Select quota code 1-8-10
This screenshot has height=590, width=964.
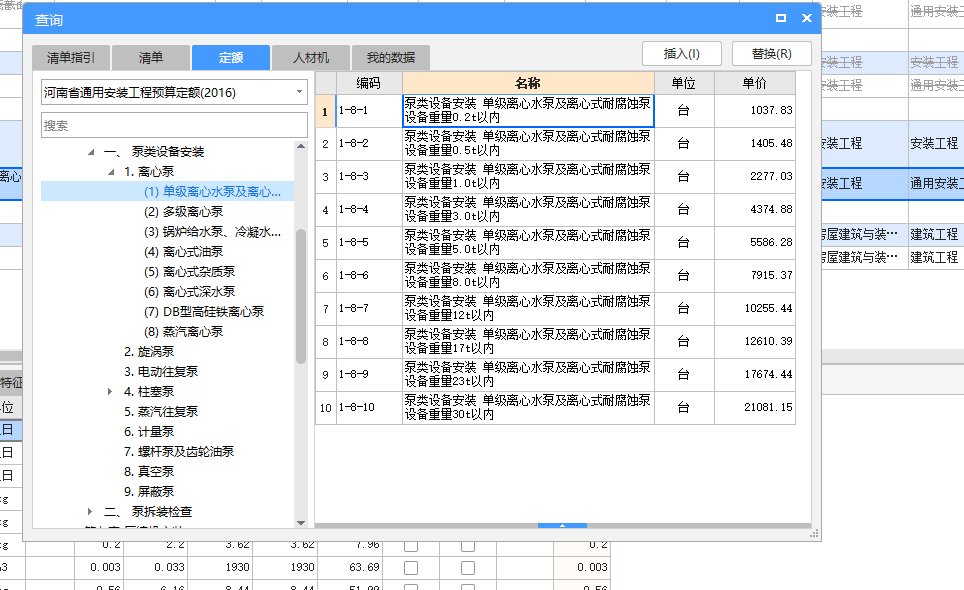(x=369, y=407)
